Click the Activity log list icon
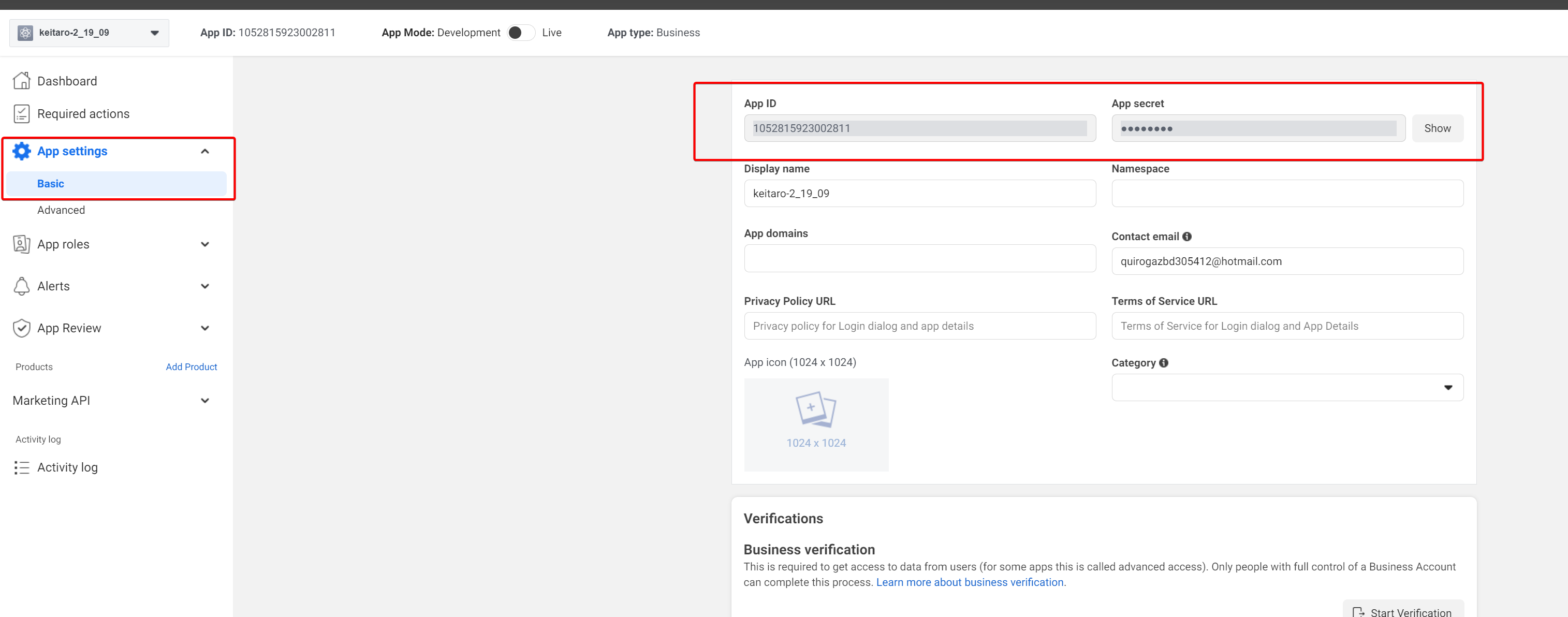The width and height of the screenshot is (1568, 617). click(x=22, y=467)
